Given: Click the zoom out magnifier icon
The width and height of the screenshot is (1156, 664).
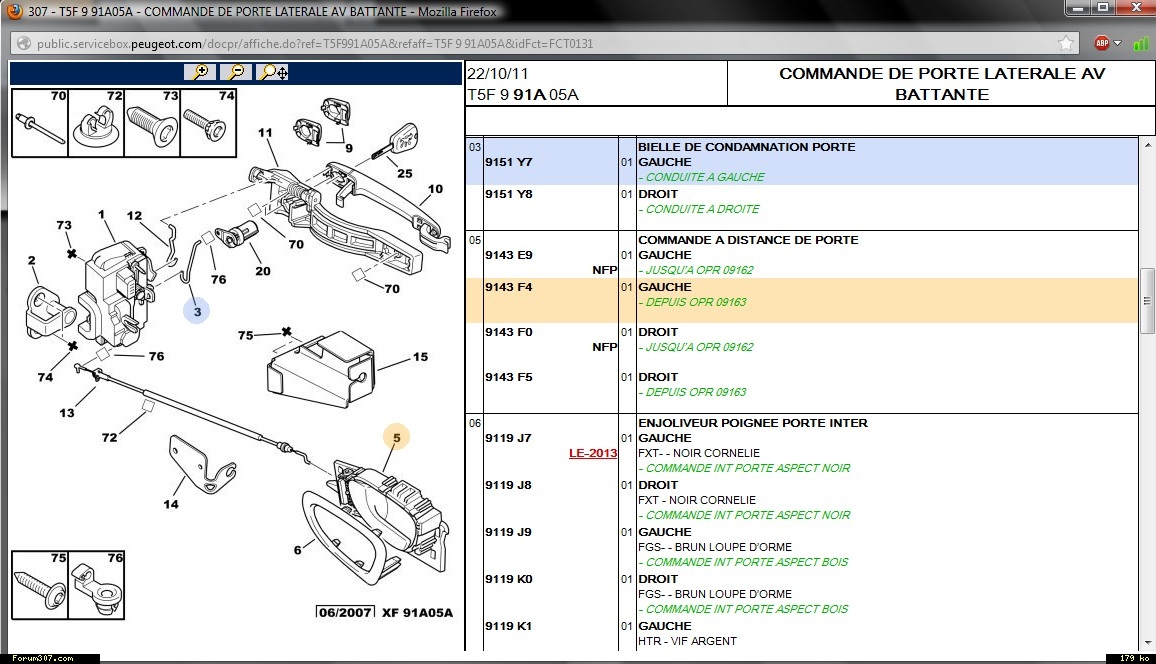Looking at the screenshot, I should 236,72.
